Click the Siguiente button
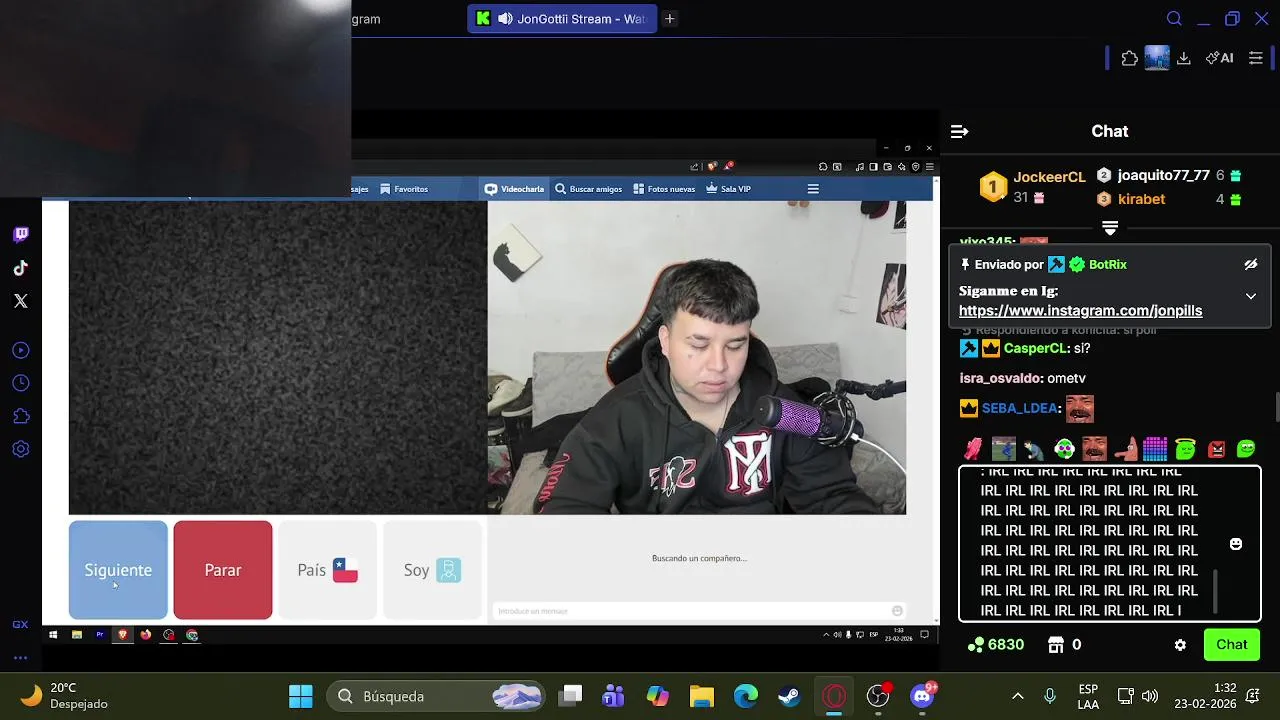Viewport: 1280px width, 720px height. coord(118,570)
